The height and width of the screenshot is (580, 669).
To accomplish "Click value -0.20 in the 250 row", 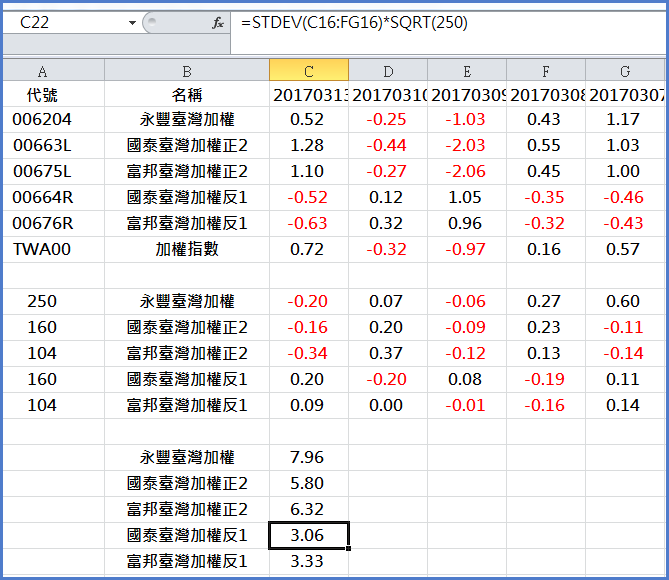I will (309, 302).
